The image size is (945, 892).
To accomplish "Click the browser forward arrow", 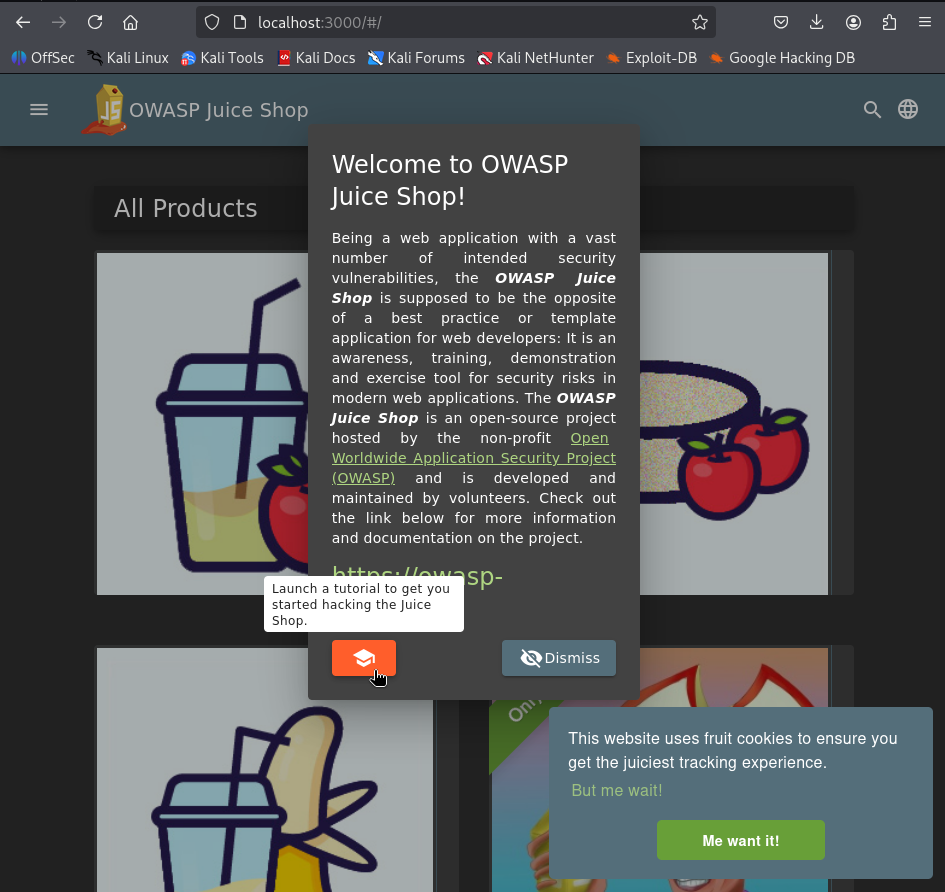I will tap(59, 23).
